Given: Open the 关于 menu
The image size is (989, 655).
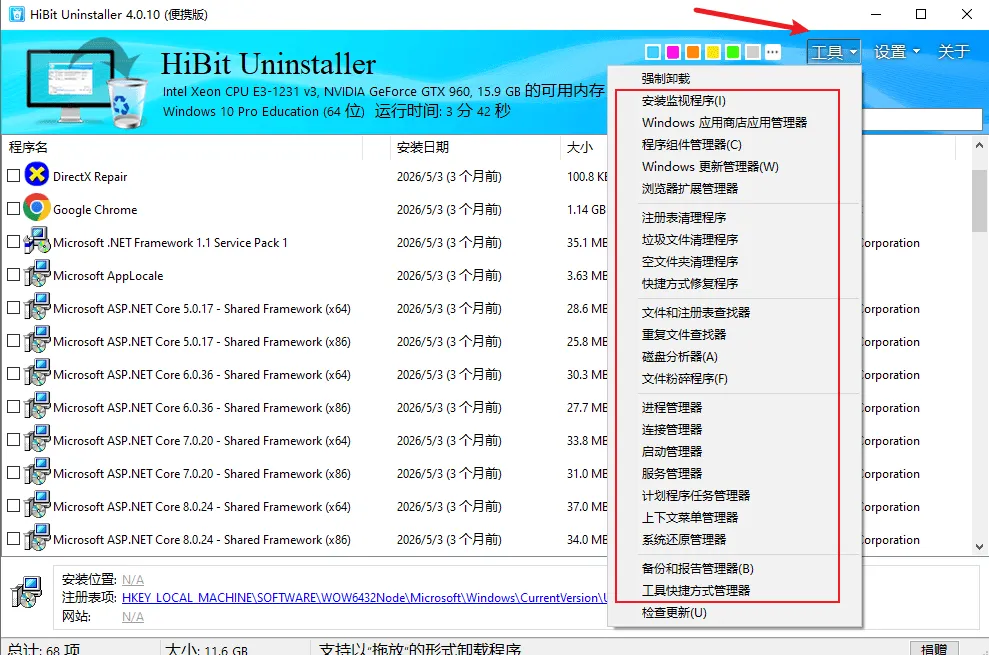Looking at the screenshot, I should click(953, 52).
